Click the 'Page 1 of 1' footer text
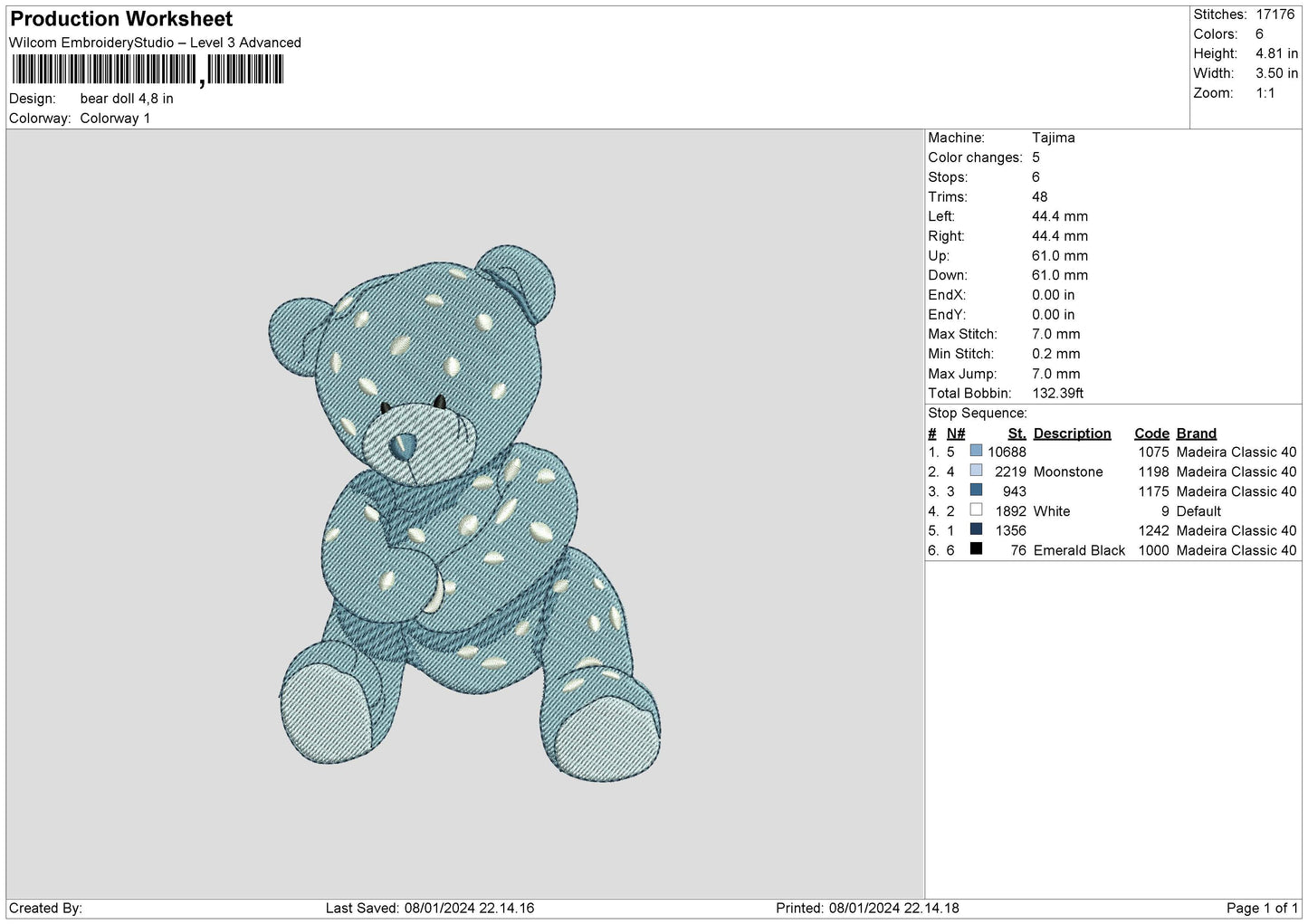The height and width of the screenshot is (924, 1308). 1263,908
